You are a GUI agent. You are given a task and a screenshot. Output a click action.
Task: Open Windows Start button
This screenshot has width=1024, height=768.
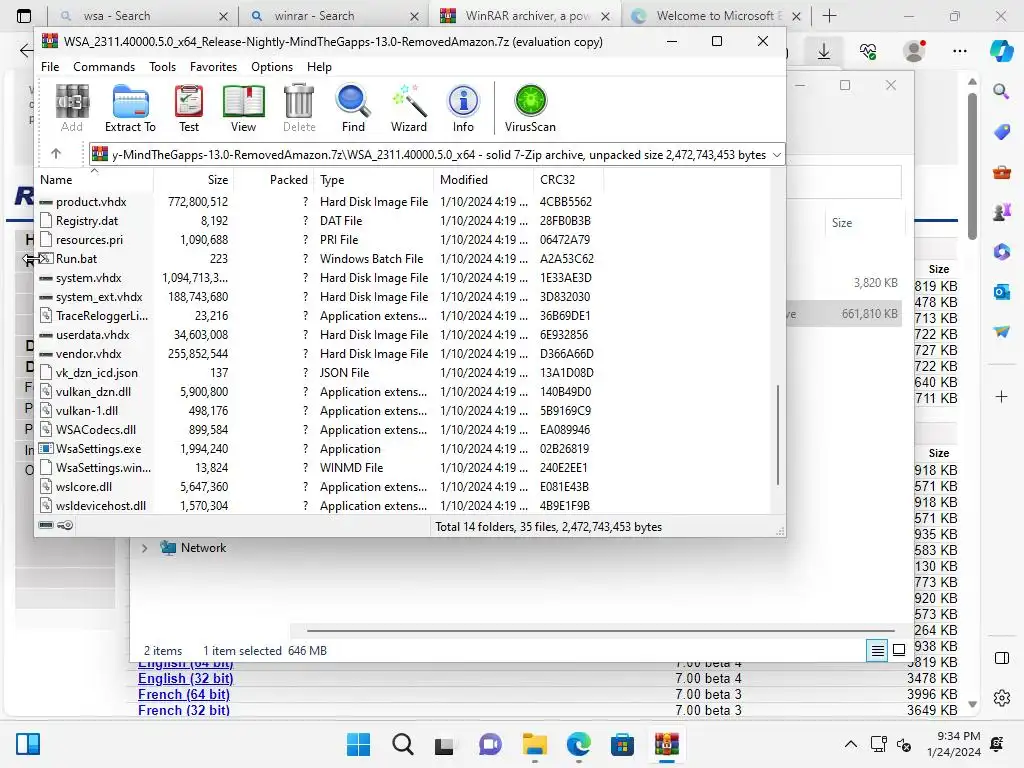[358, 744]
